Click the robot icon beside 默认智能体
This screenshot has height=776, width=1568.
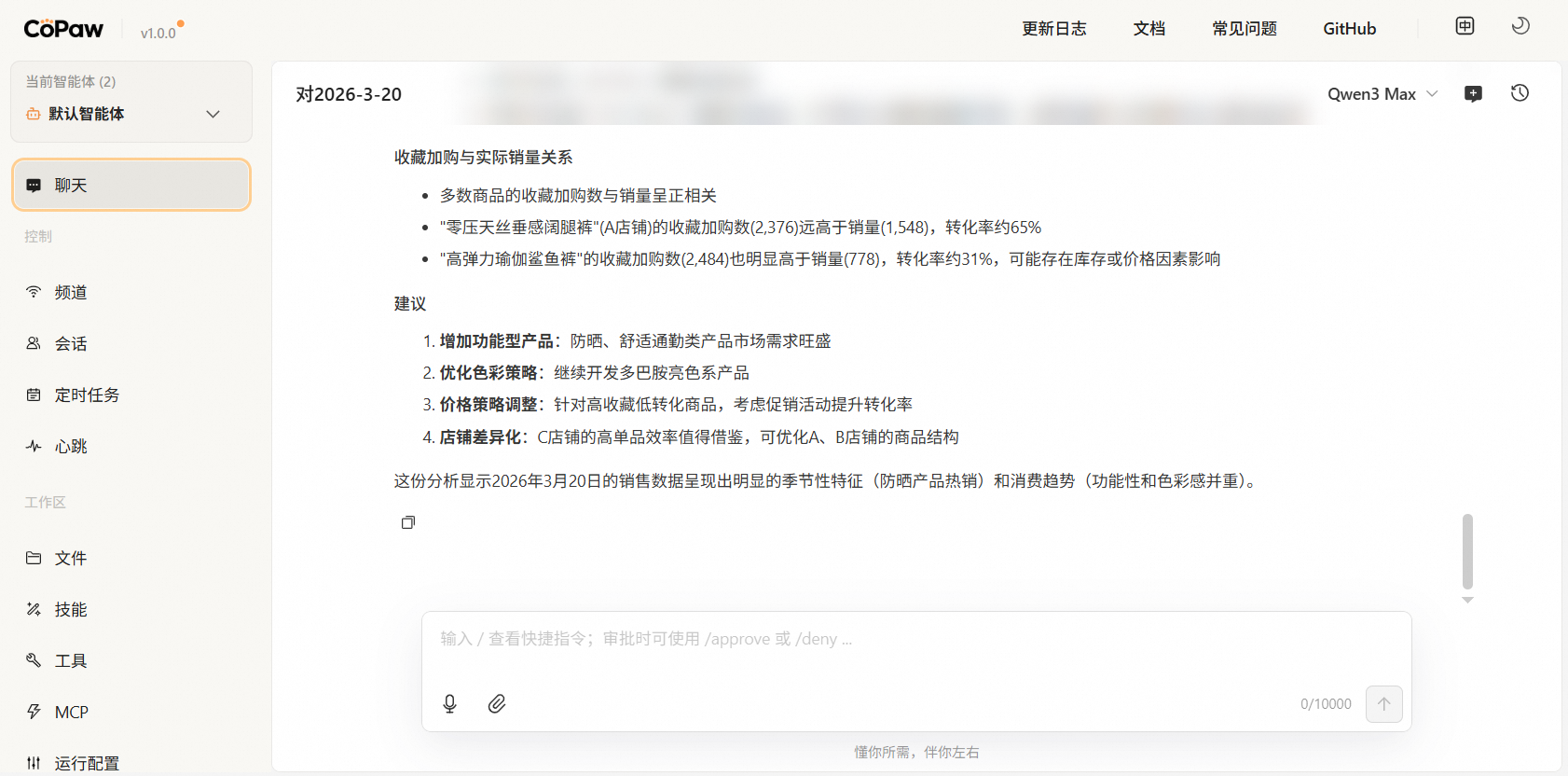point(33,114)
